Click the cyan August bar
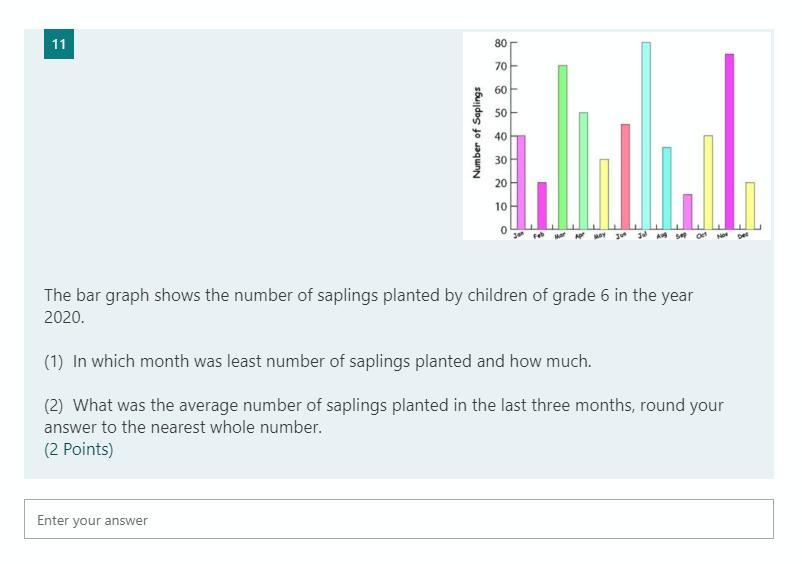802x564 pixels. (x=667, y=188)
